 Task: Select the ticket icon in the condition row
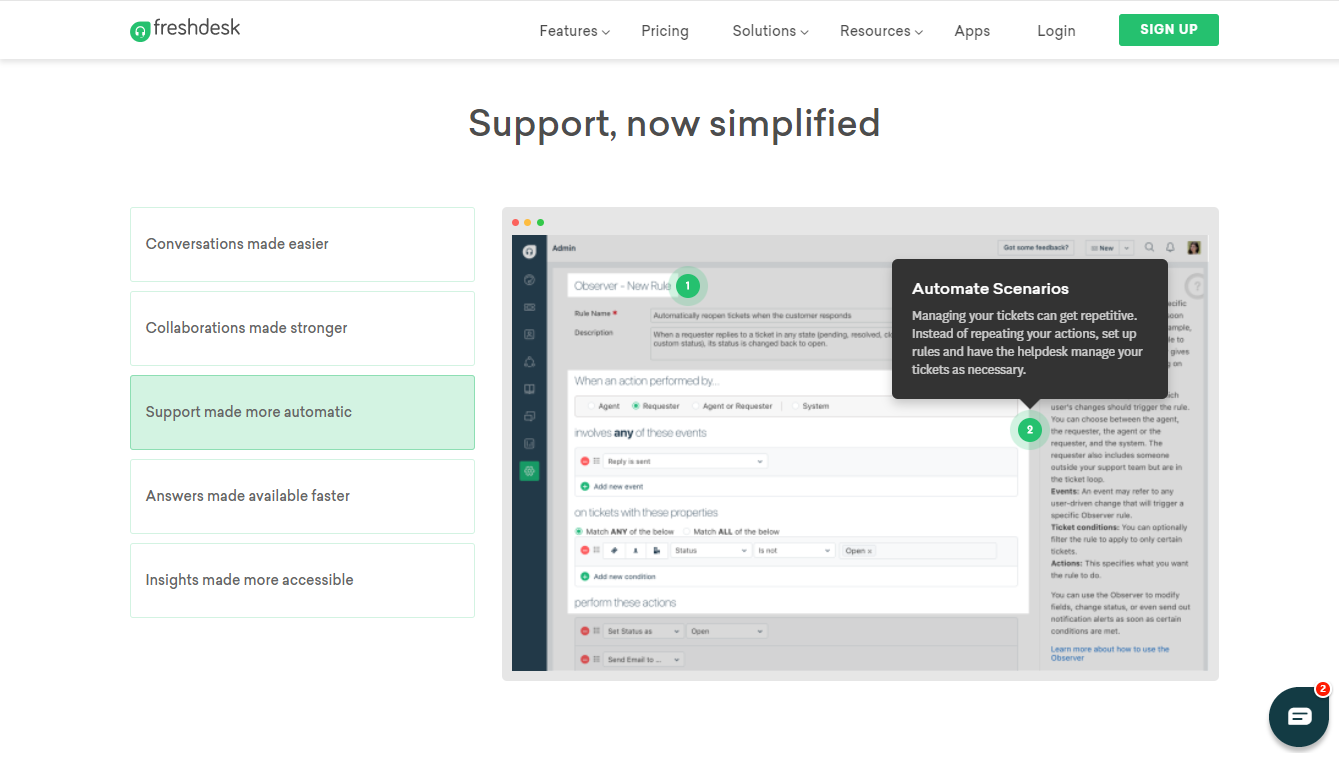(x=614, y=550)
